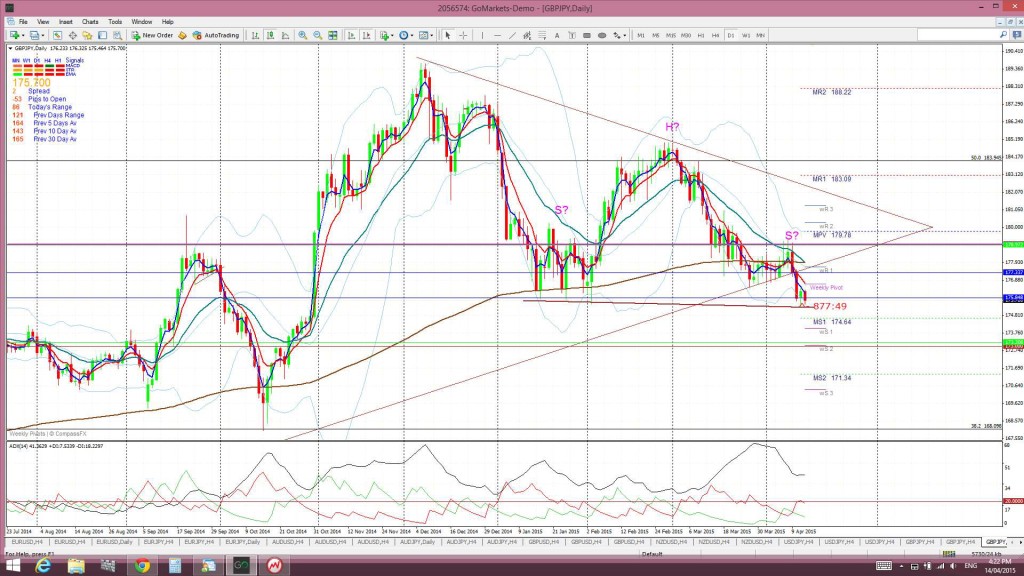
Task: Open Internet Explorer from taskbar
Action: [43, 566]
